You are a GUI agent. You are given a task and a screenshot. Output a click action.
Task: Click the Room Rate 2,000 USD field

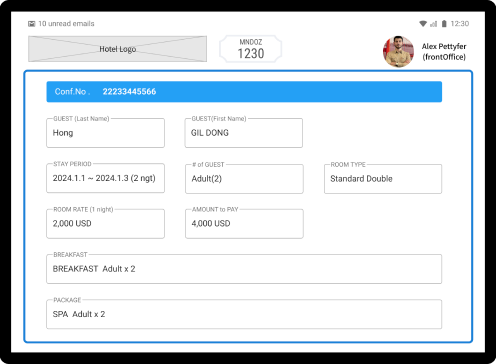click(x=105, y=224)
